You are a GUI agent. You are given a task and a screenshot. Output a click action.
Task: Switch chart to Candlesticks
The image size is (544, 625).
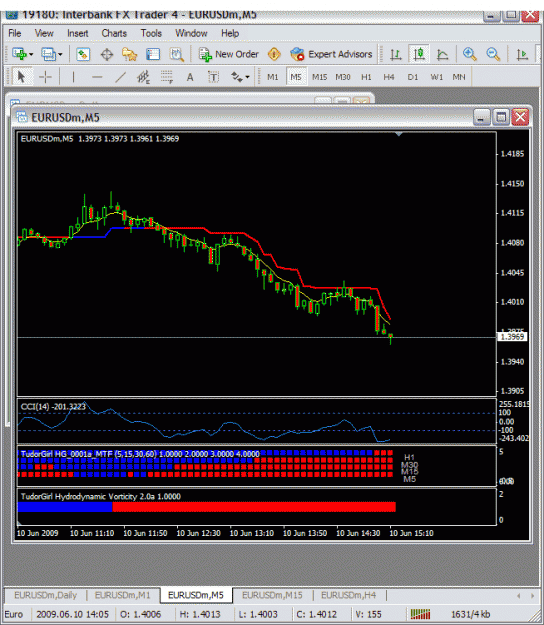418,54
